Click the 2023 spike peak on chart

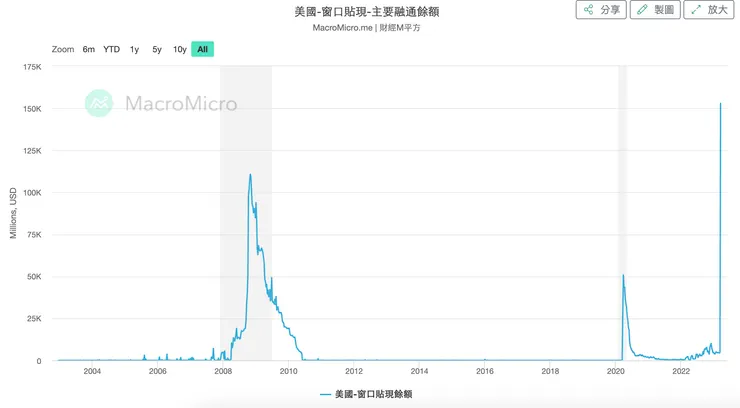[720, 104]
